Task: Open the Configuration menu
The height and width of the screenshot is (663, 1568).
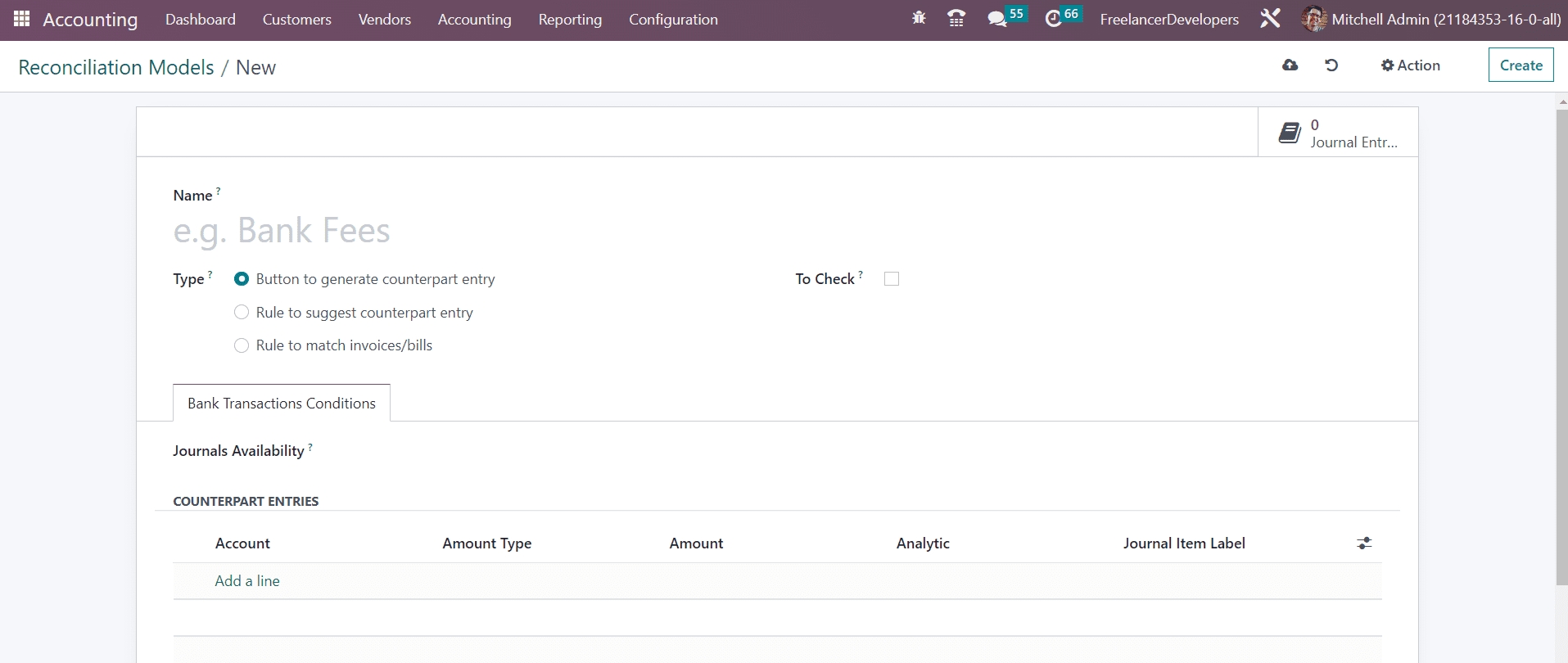Action: coord(673,19)
